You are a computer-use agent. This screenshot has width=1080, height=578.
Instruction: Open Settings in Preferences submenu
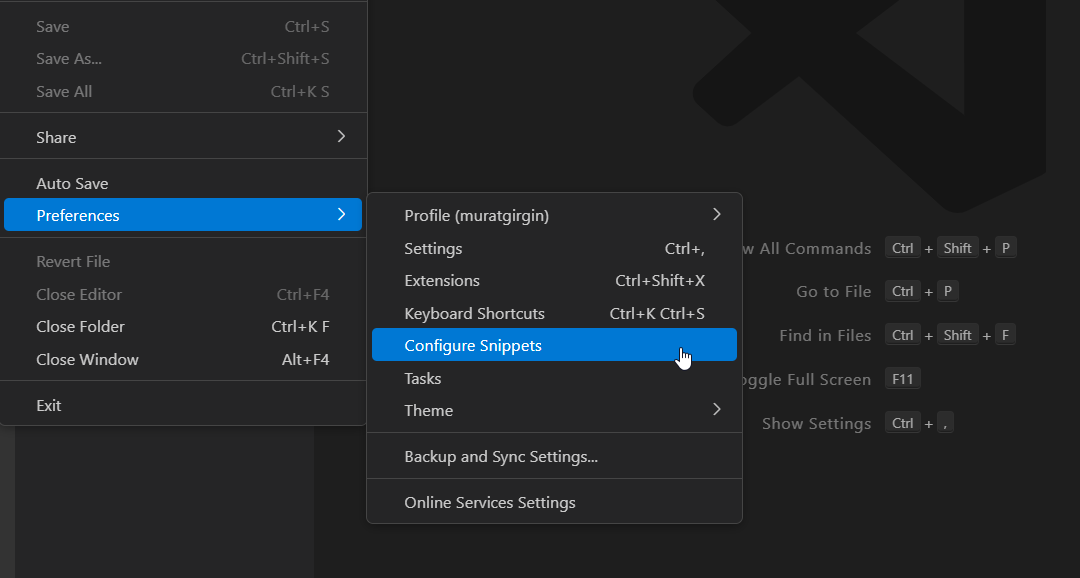[554, 248]
